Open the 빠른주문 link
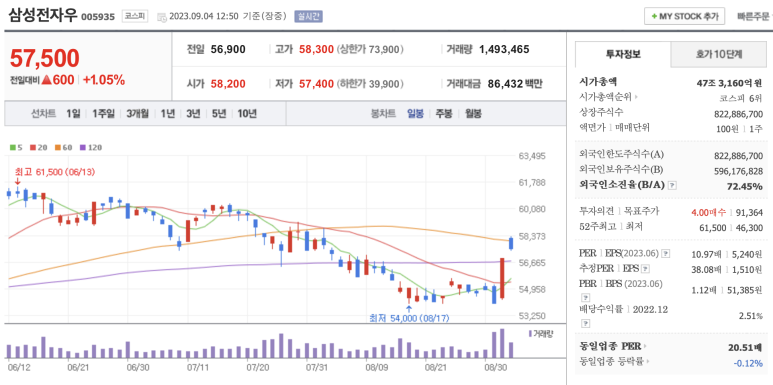Screen dimensions: 773x385 tap(754, 16)
